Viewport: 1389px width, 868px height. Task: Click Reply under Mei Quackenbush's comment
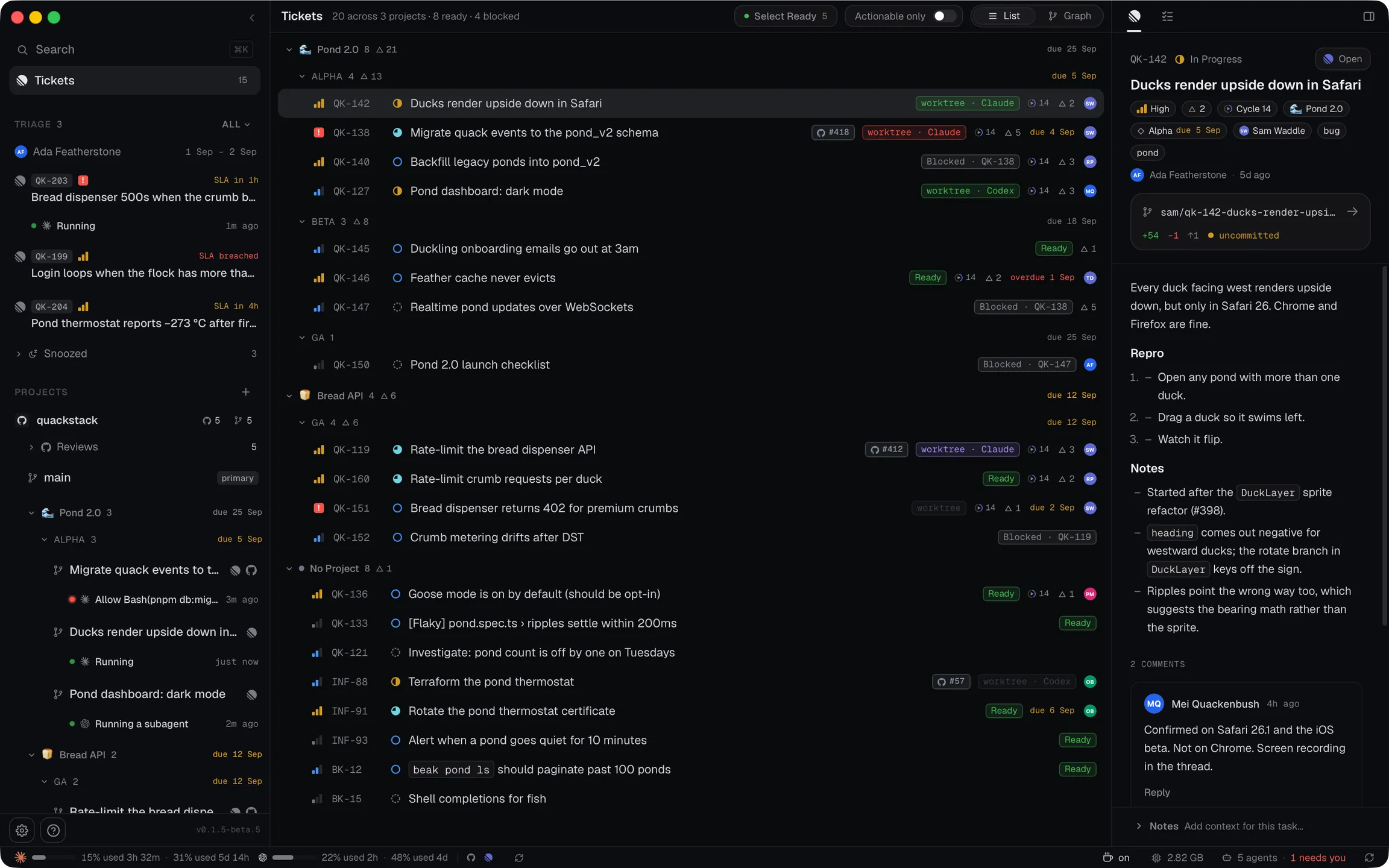point(1156,792)
